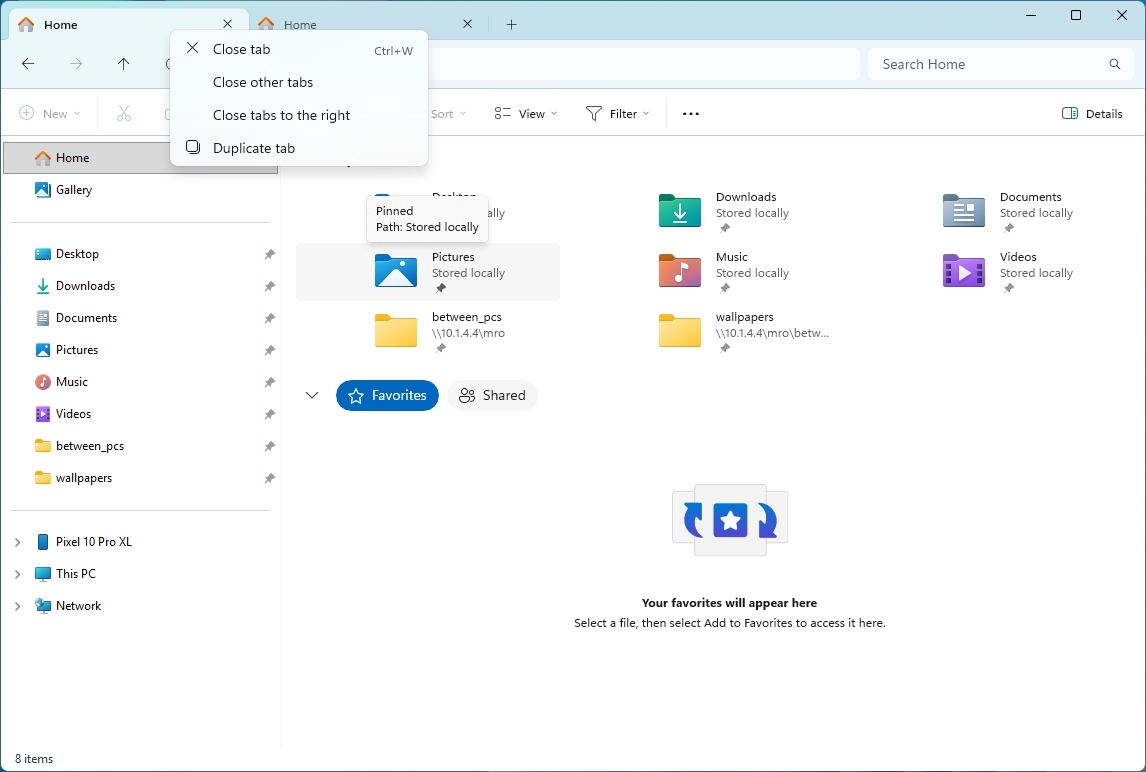Click the search magnifier in the search box
This screenshot has width=1146, height=772.
(x=1114, y=63)
